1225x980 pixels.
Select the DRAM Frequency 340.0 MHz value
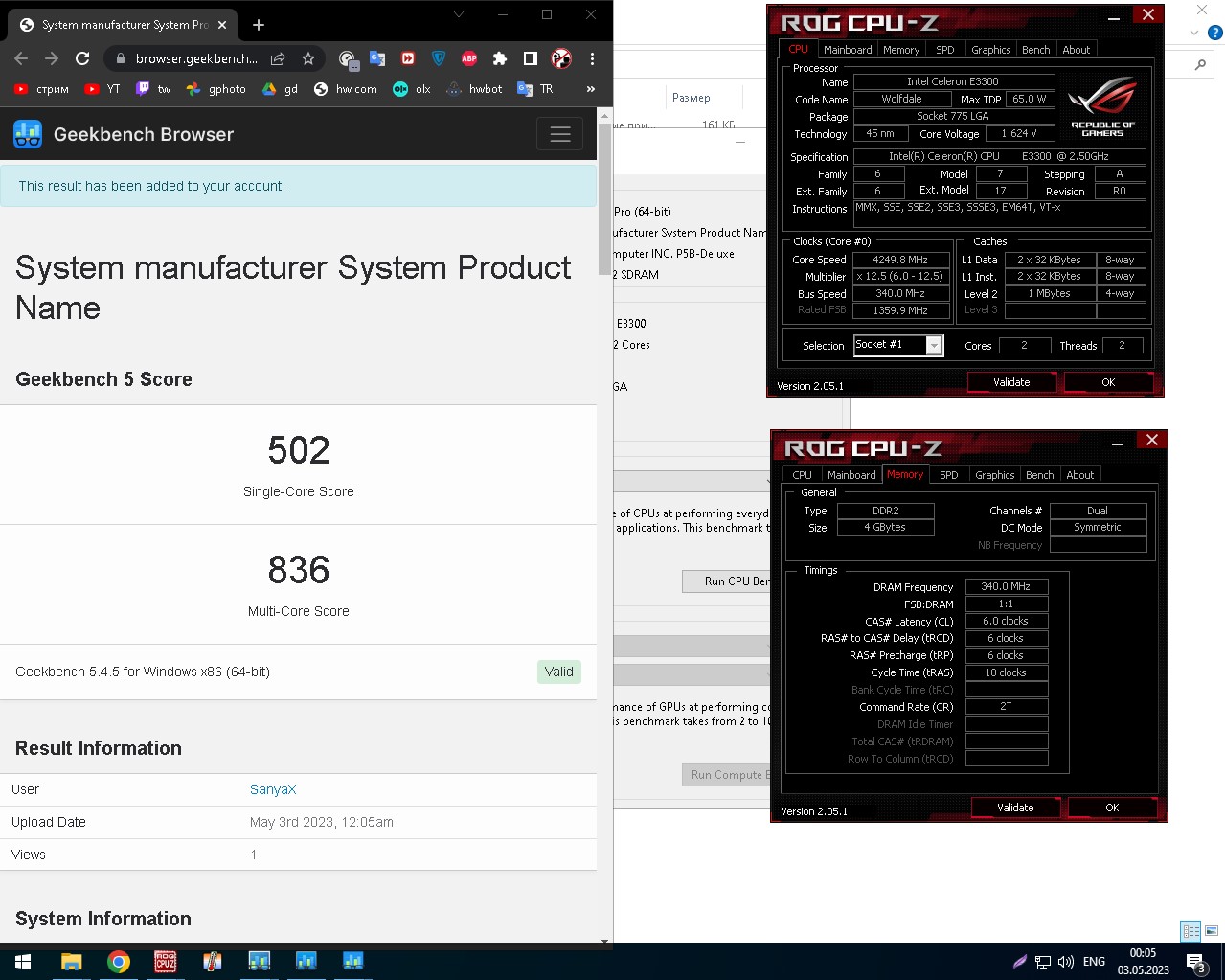click(x=1006, y=586)
